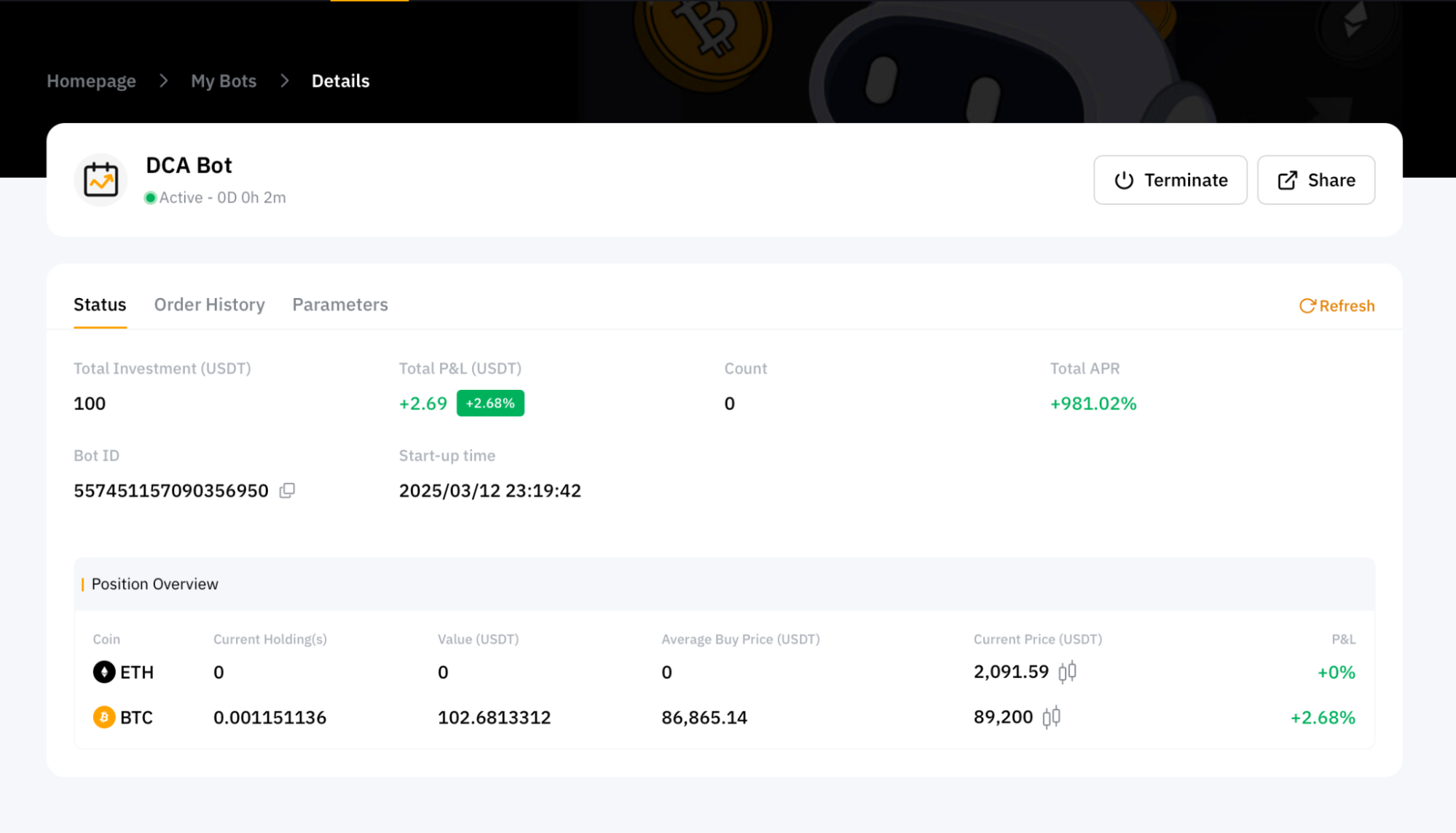
Task: Click the green Active status indicator
Action: point(151,198)
